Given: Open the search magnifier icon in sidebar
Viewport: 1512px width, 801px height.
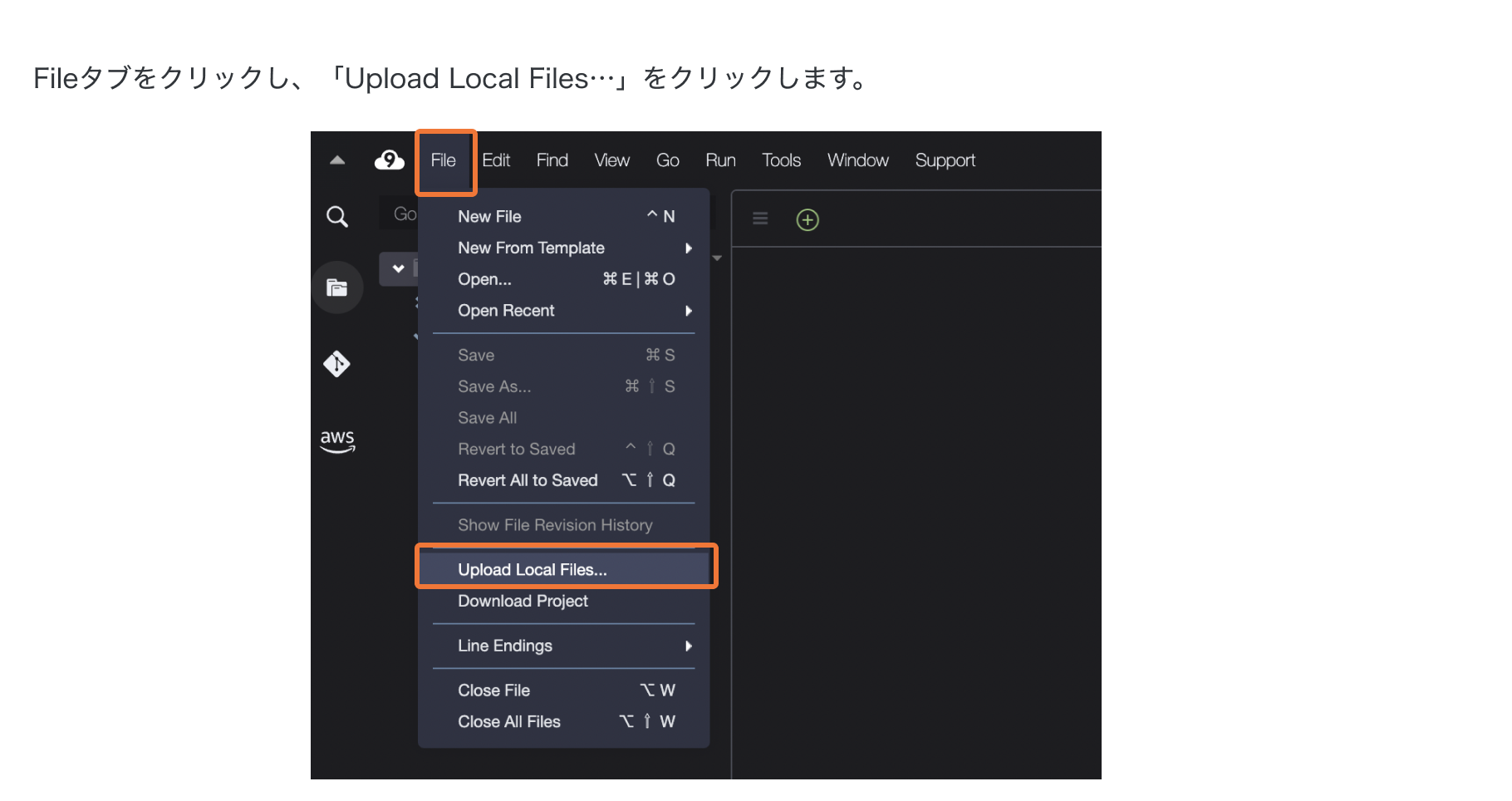Looking at the screenshot, I should click(337, 217).
